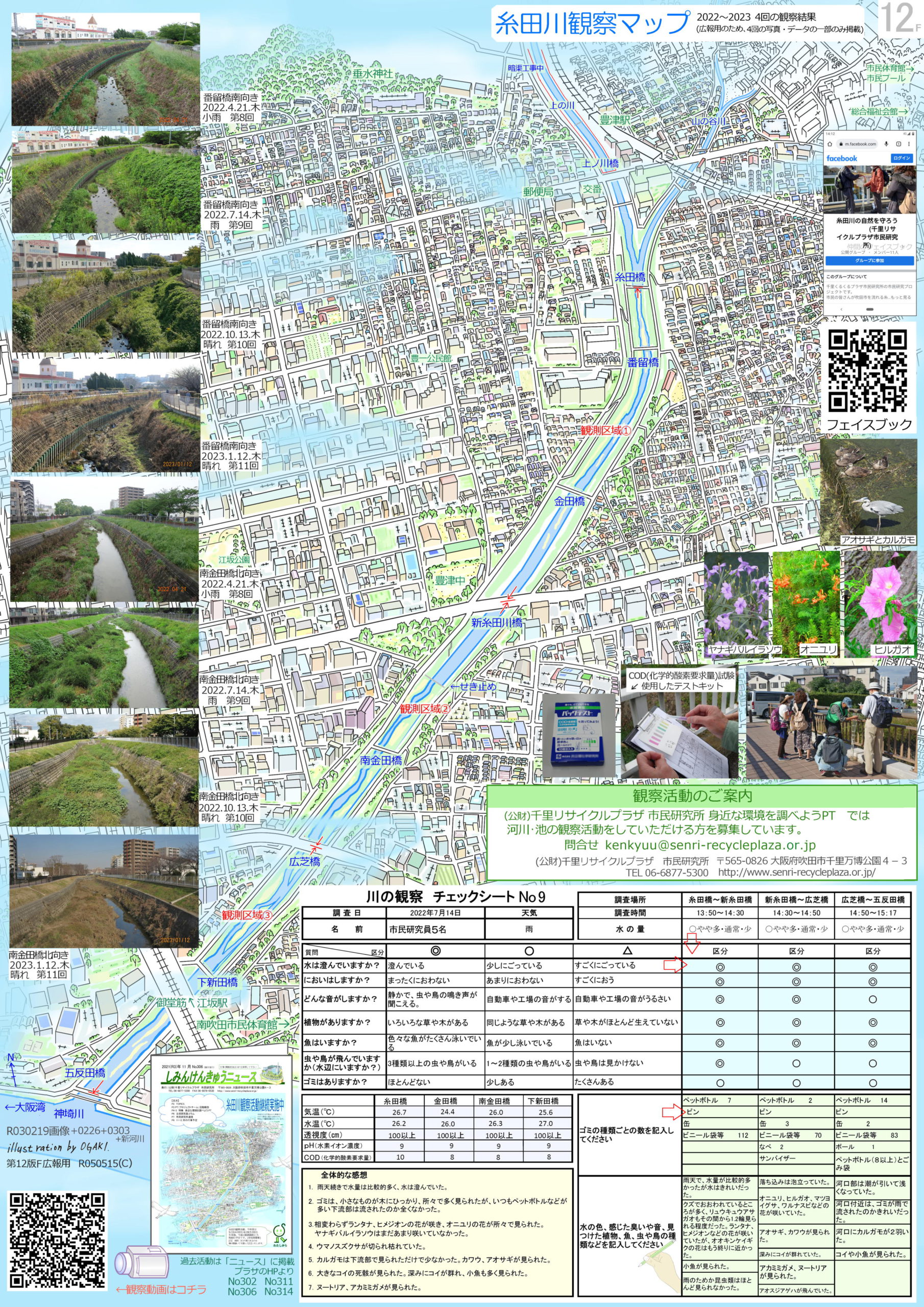Click the Facebook QR code

pos(868,371)
